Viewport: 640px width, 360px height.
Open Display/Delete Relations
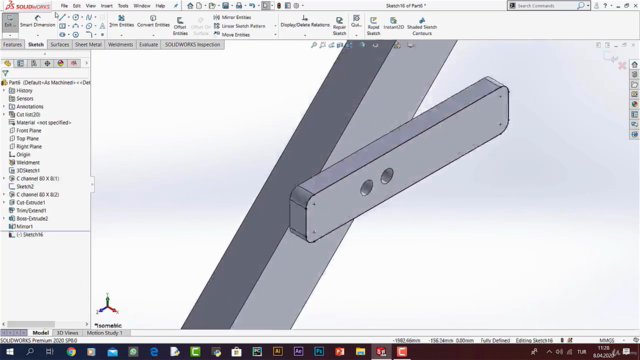305,21
